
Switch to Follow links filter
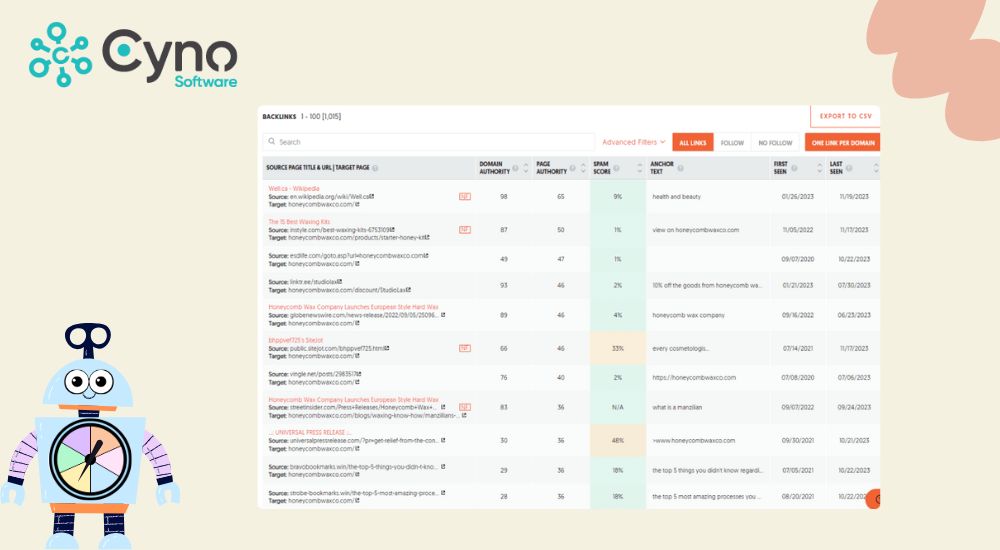pyautogui.click(x=732, y=143)
